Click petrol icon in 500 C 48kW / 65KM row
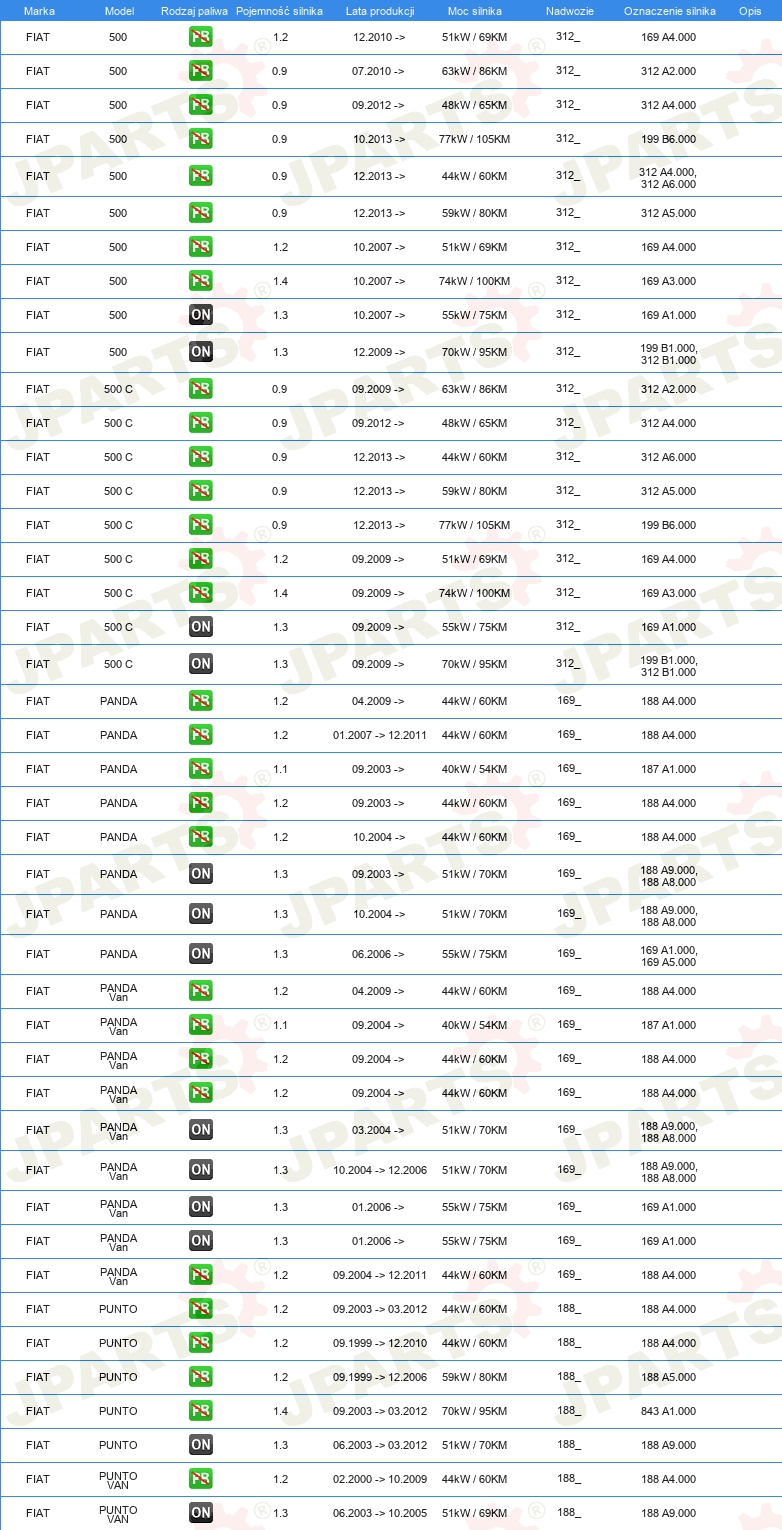The height and width of the screenshot is (1530, 782). [x=200, y=423]
